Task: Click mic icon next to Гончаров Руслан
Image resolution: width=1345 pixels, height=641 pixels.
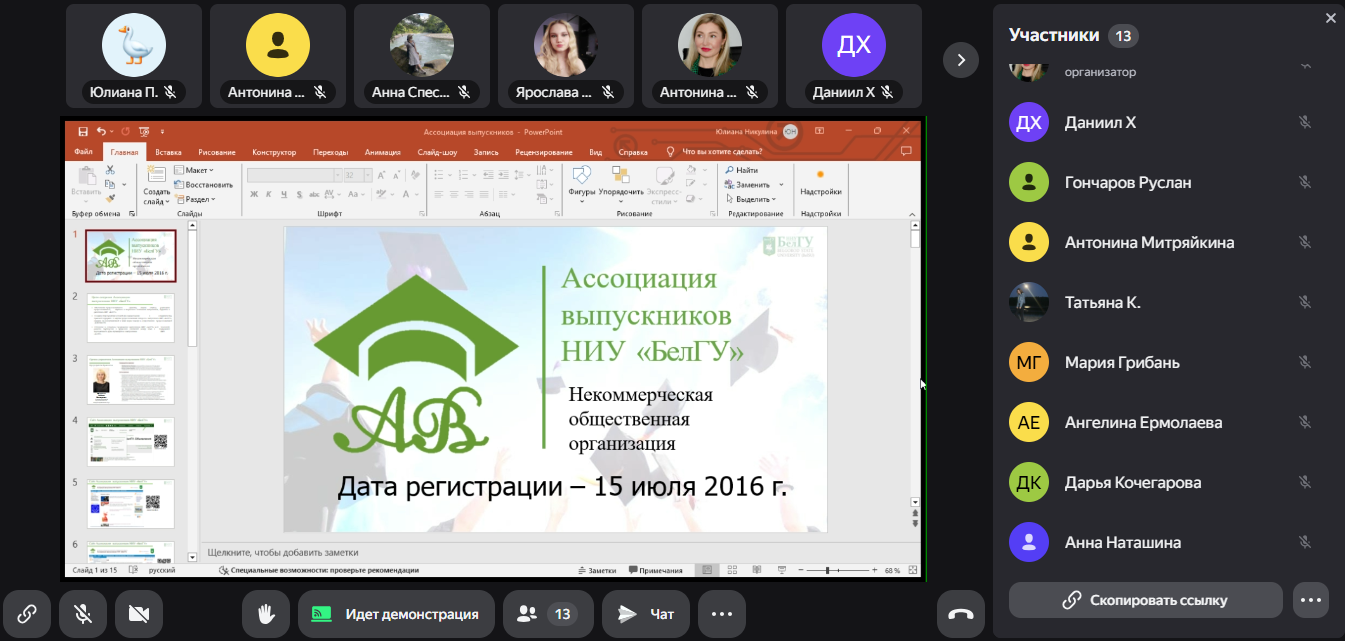Action: click(x=1305, y=182)
